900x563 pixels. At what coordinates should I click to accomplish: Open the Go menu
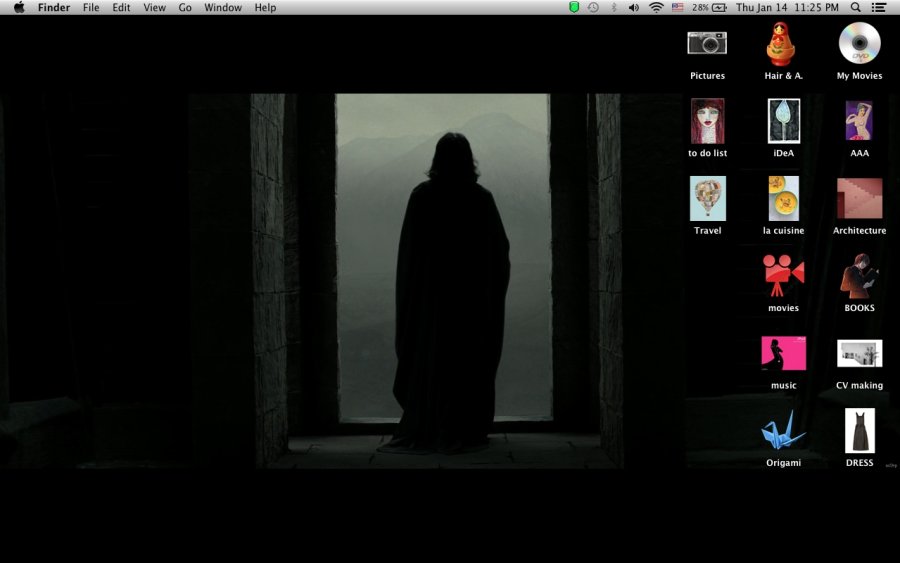(185, 7)
